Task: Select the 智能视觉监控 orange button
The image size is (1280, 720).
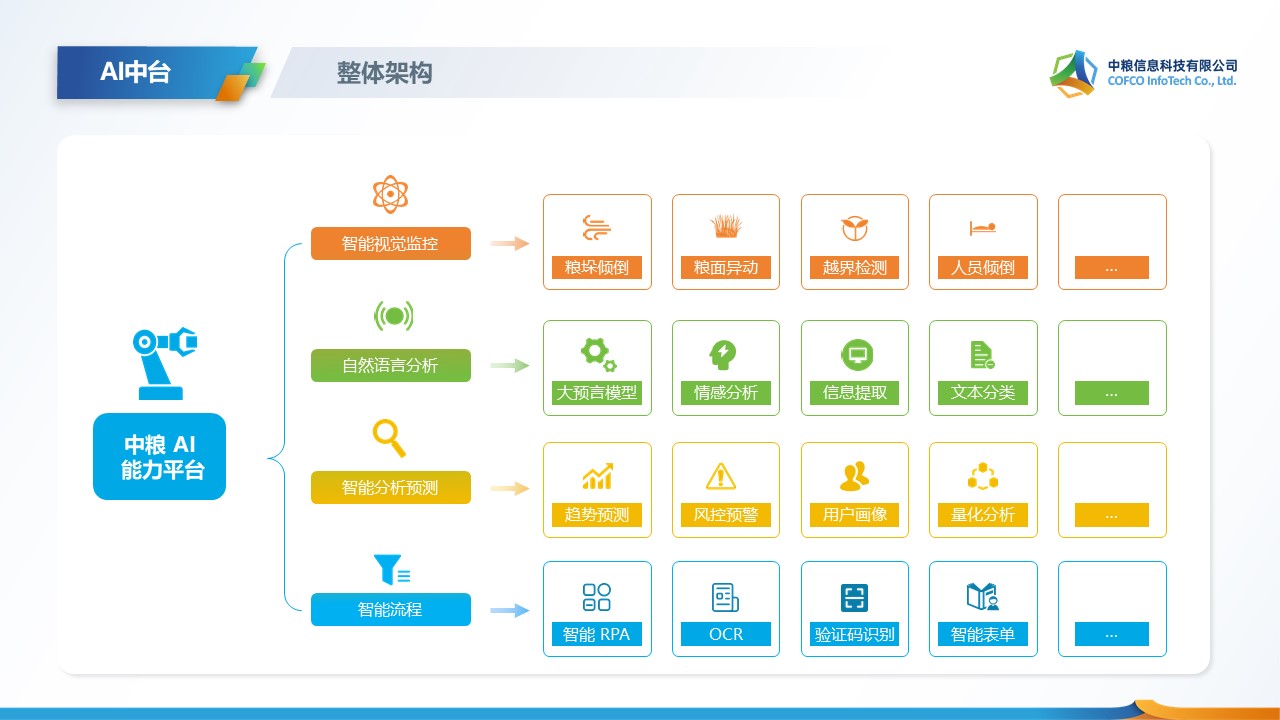Action: pyautogui.click(x=390, y=243)
